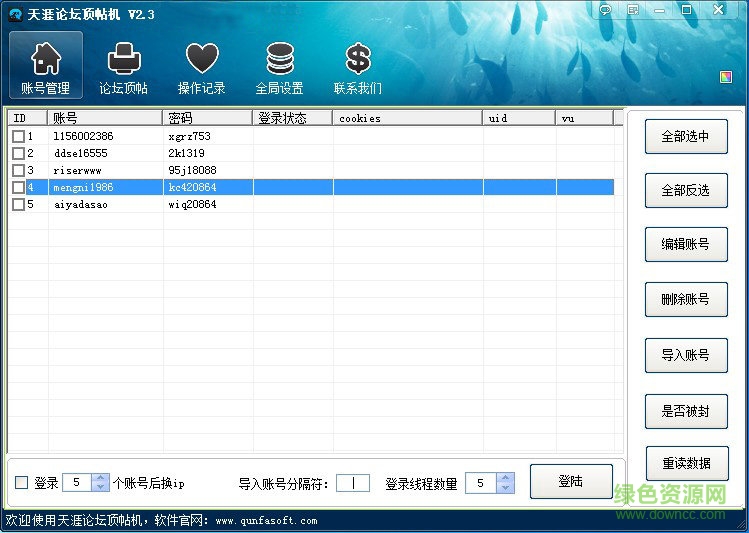Select account 1156002386 text
749x533 pixels.
click(x=84, y=137)
